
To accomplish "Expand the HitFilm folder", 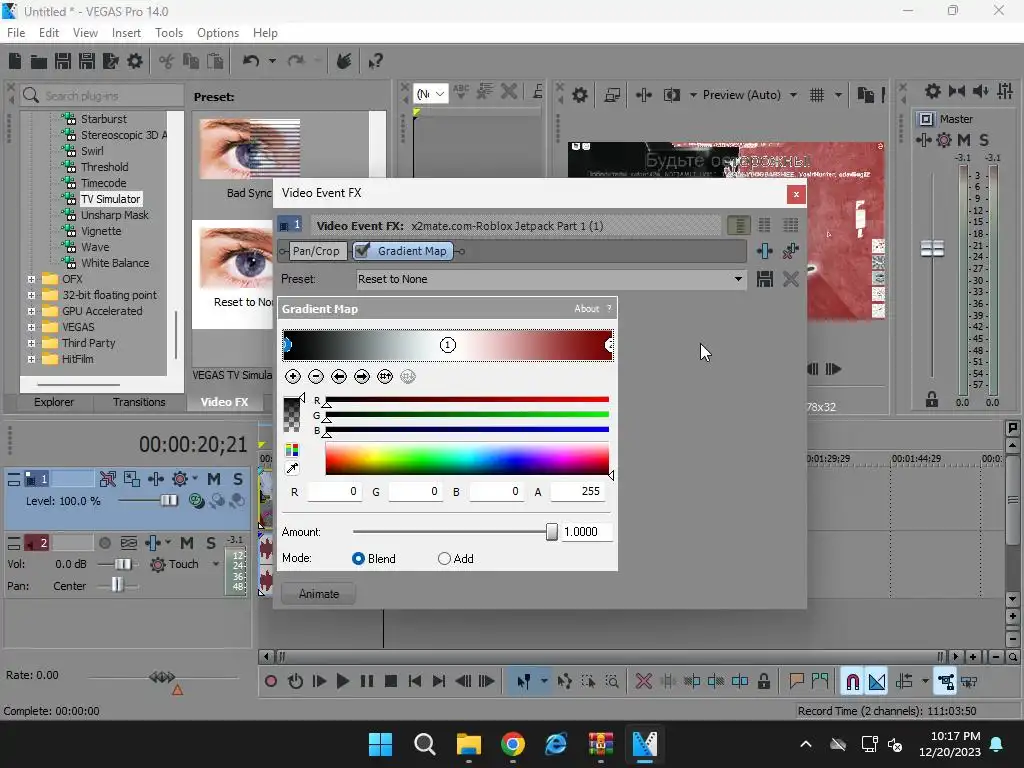I will [31, 359].
